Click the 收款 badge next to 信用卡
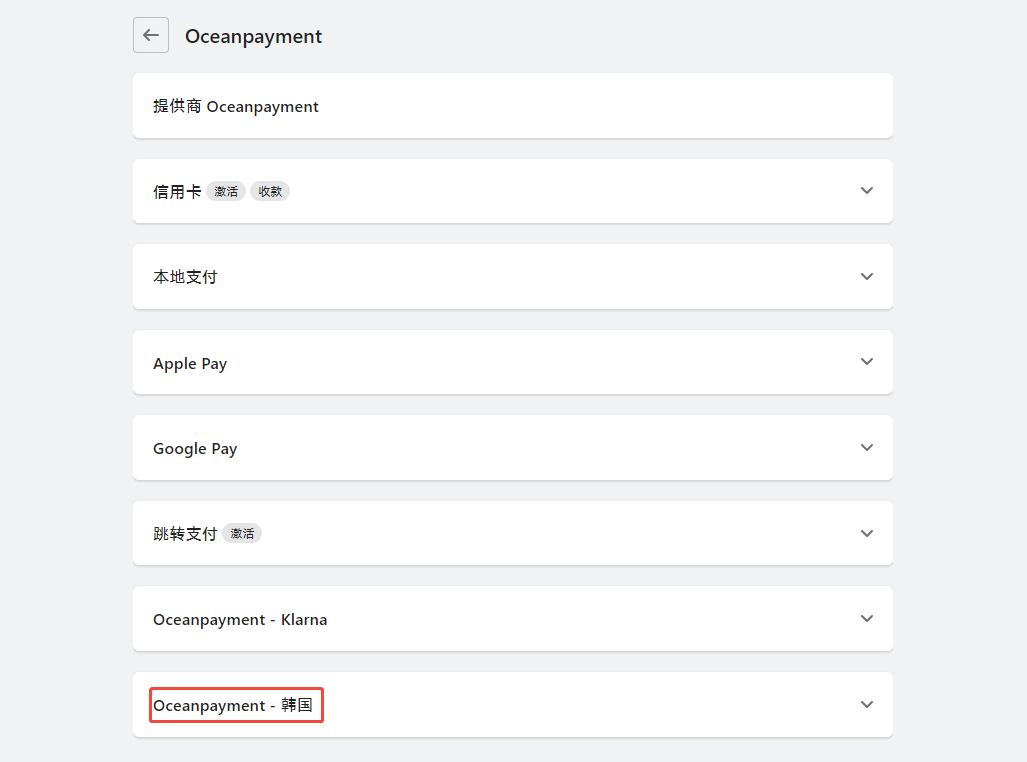The image size is (1027, 762). pos(270,192)
